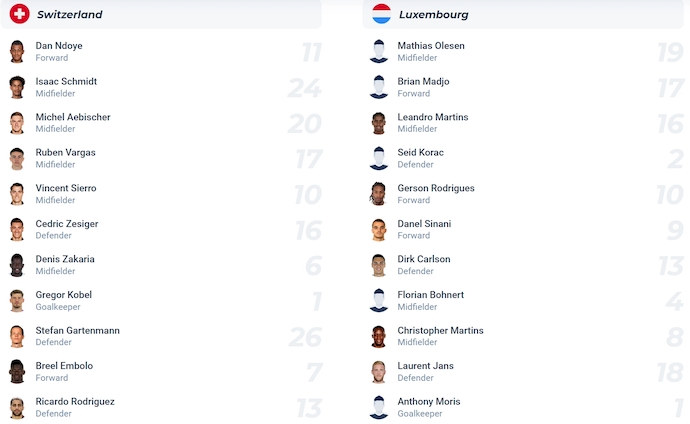This screenshot has width=690, height=424.
Task: Open Ruben Vargas player link
Action: point(65,153)
